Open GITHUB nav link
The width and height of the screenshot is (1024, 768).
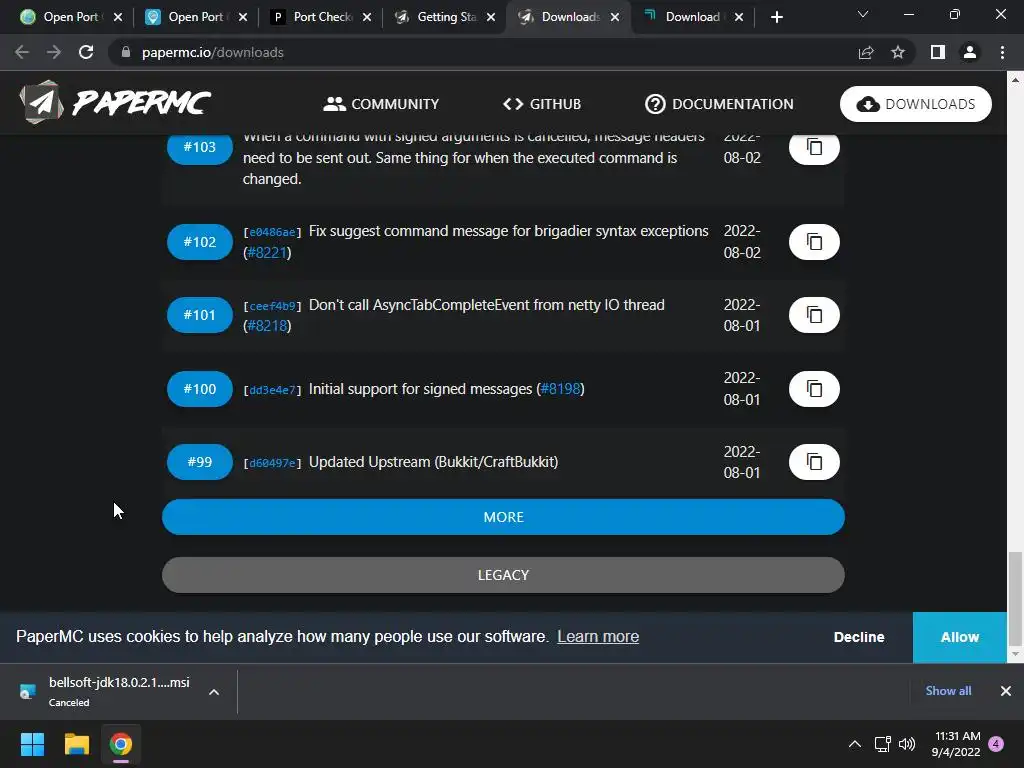[542, 104]
